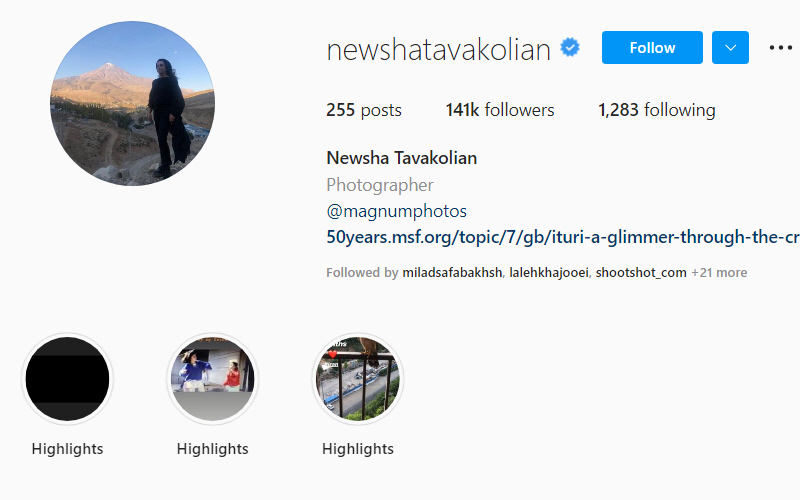The height and width of the screenshot is (500, 800).
Task: Open the three-dot options menu
Action: (x=781, y=47)
